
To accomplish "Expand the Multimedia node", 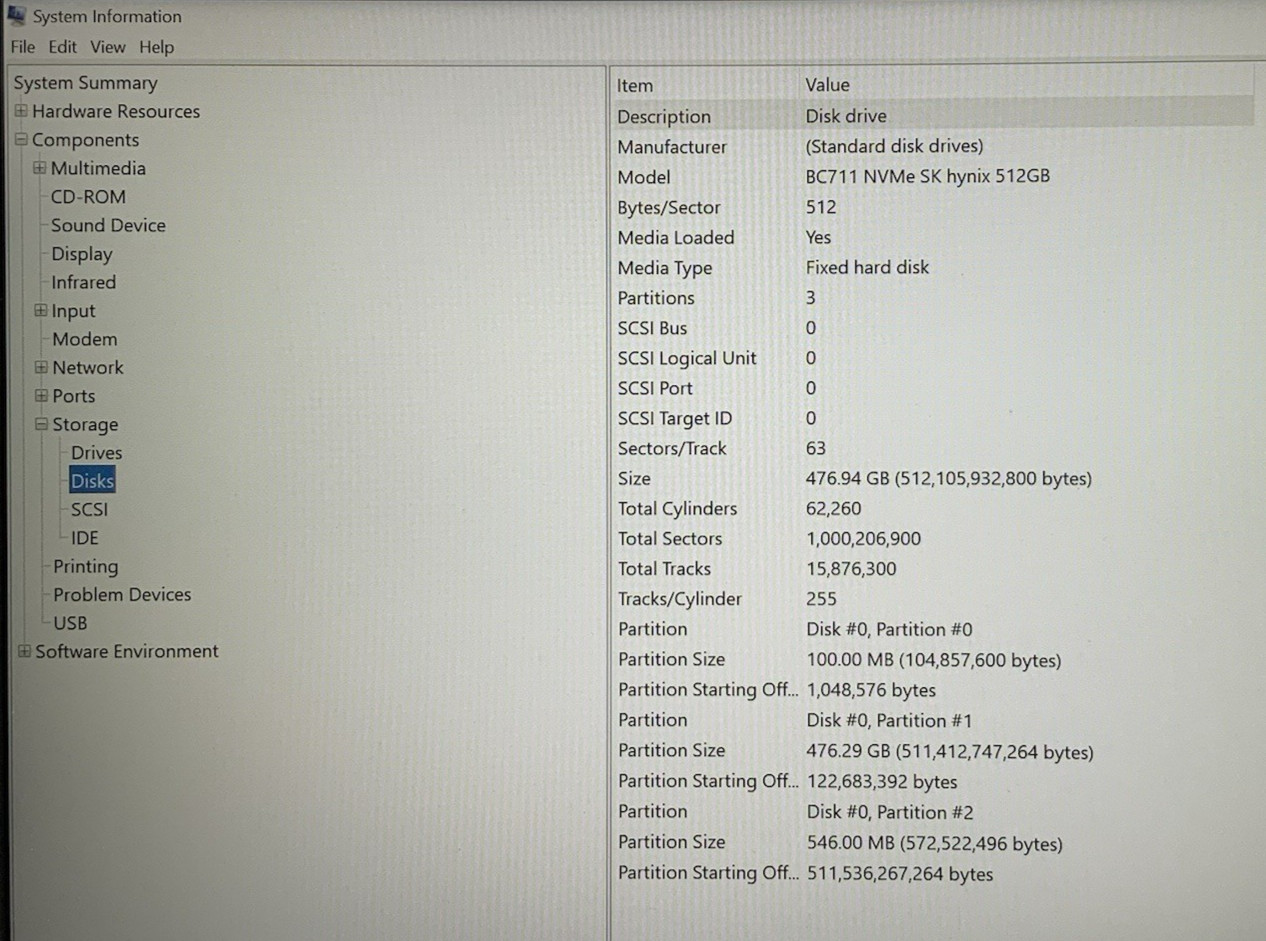I will pyautogui.click(x=40, y=168).
